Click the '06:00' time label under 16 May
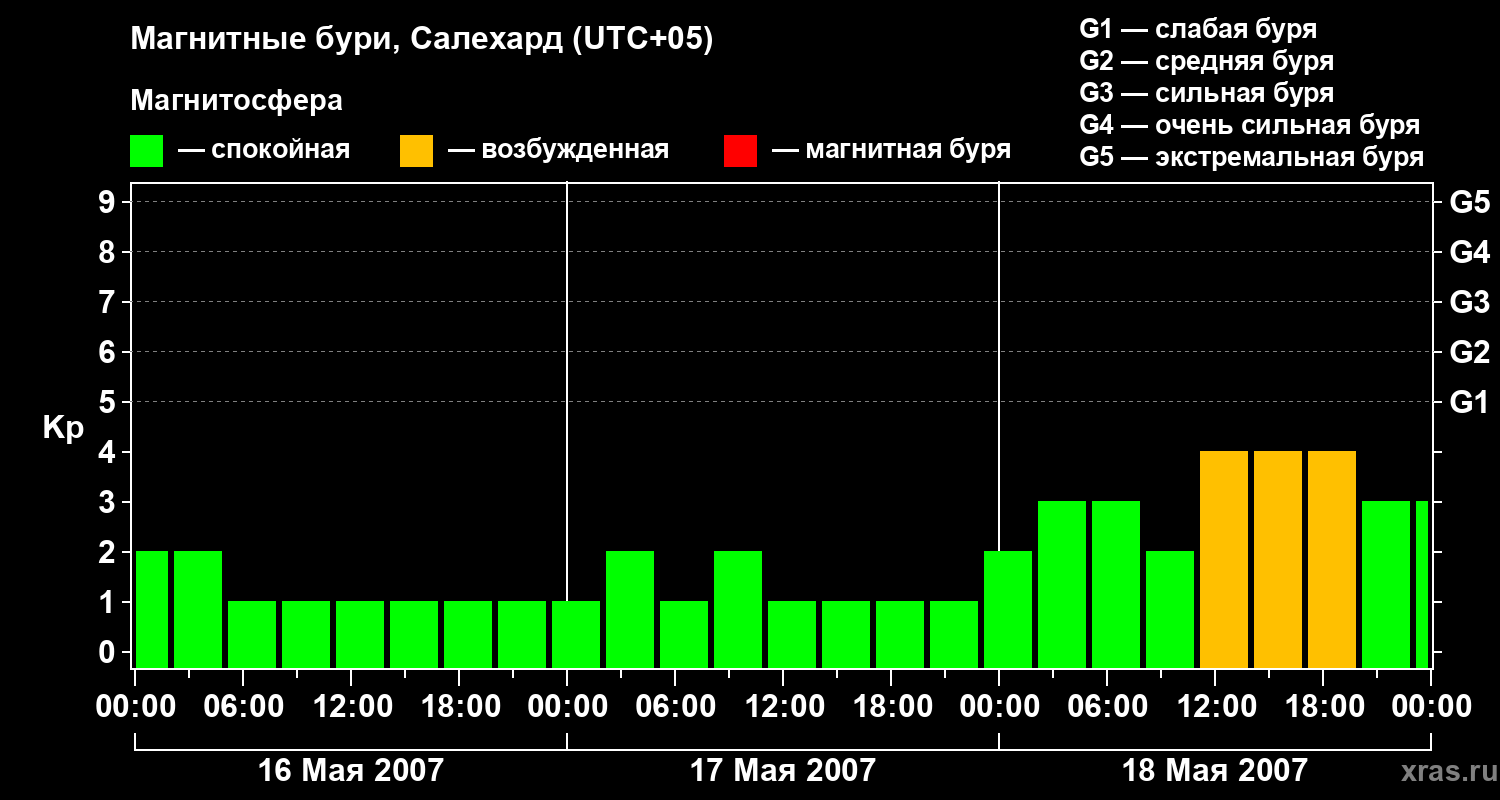This screenshot has height=800, width=1500. pyautogui.click(x=245, y=707)
